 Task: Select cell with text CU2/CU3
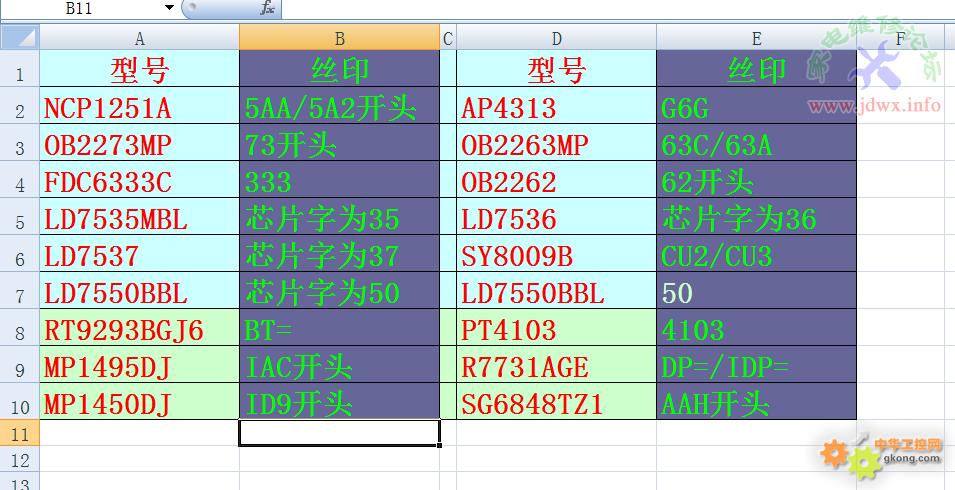click(x=756, y=256)
